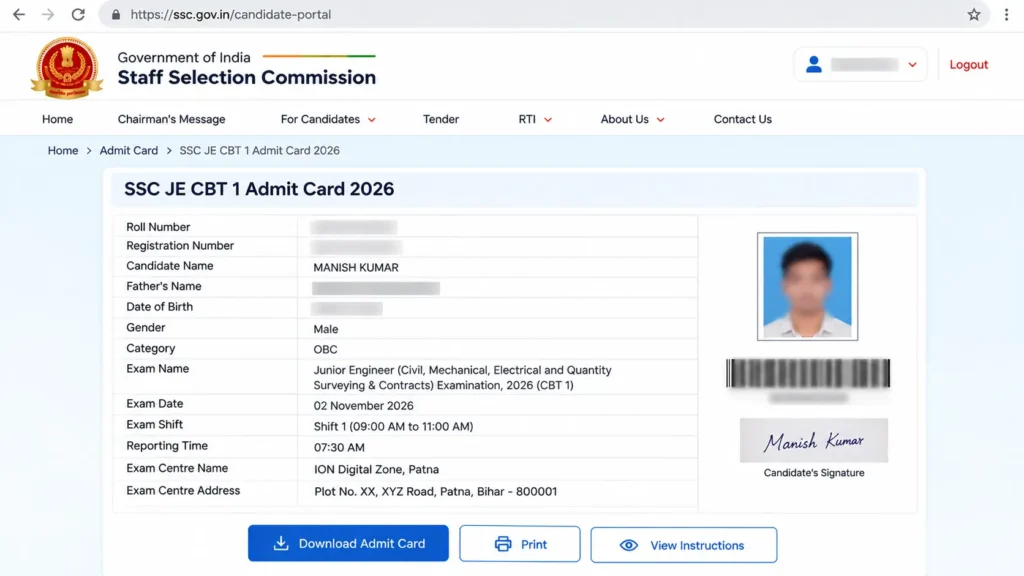Click the Download Admit Card button
The width and height of the screenshot is (1024, 576).
(348, 543)
